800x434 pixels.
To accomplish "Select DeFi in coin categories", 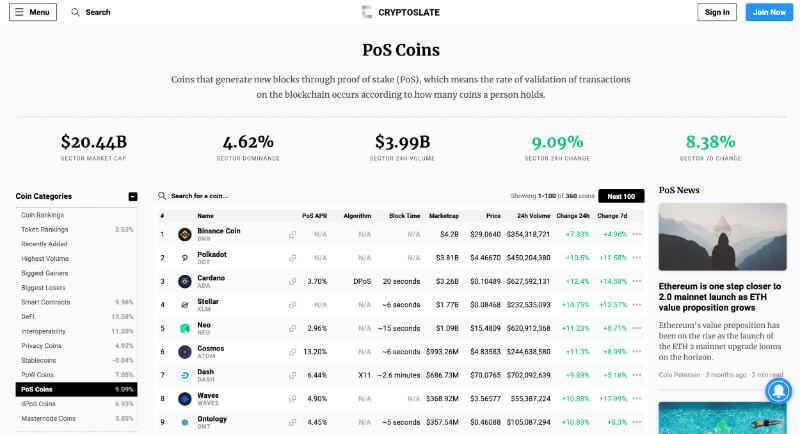I will tap(30, 316).
